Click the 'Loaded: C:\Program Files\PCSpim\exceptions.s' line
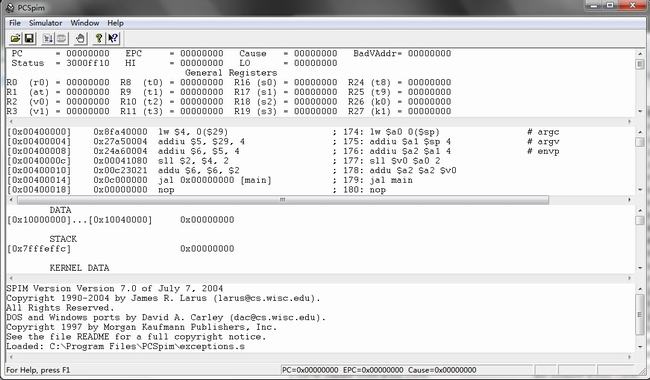Viewport: 650px width, 380px height. pyautogui.click(x=125, y=346)
